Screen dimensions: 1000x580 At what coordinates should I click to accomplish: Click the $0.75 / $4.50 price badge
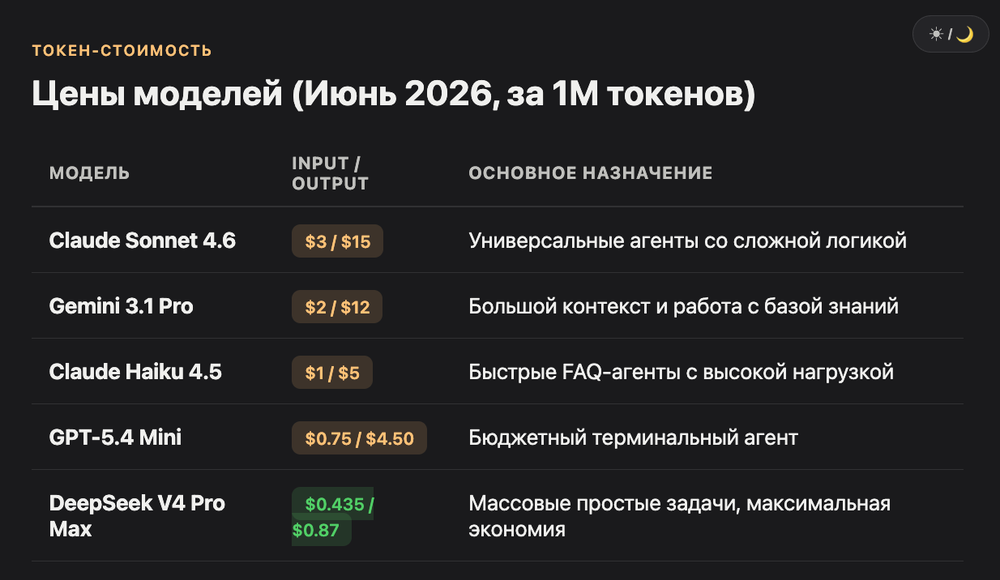(359, 438)
